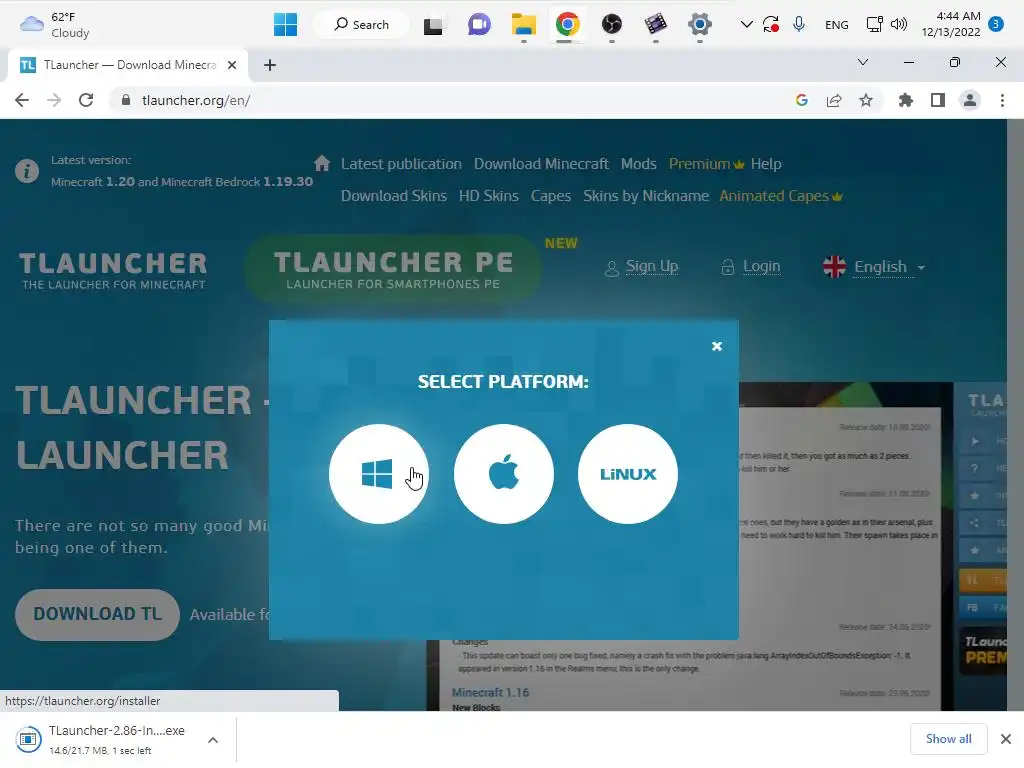The image size is (1024, 768).
Task: Click the page vertical scrollbar
Action: (1016, 415)
